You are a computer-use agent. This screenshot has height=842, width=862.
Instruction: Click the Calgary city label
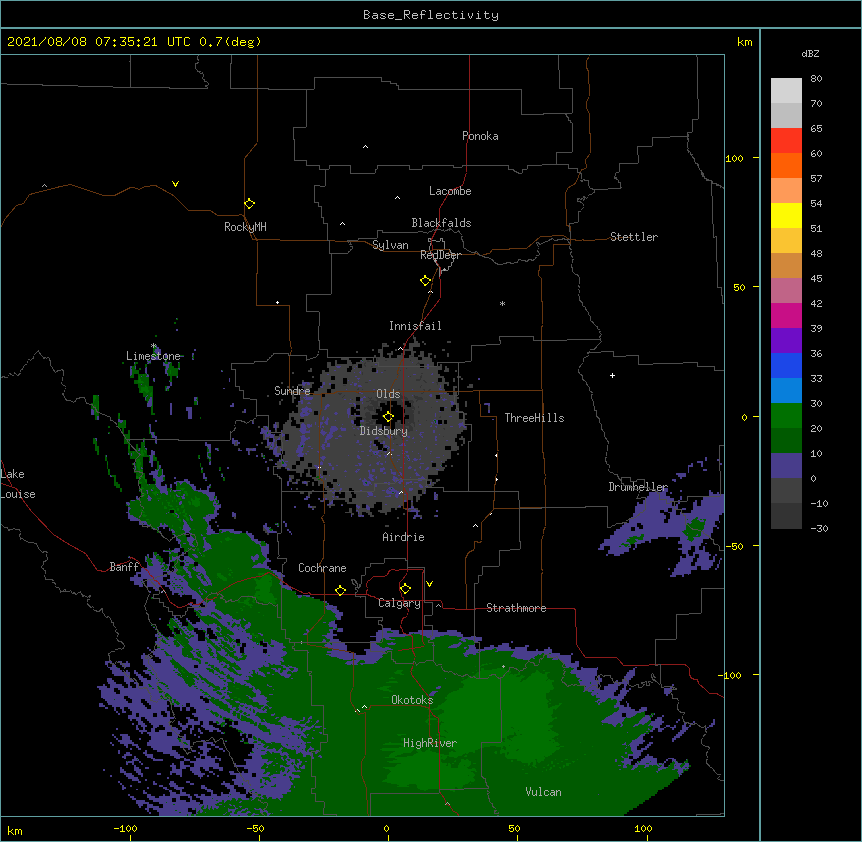[x=400, y=603]
